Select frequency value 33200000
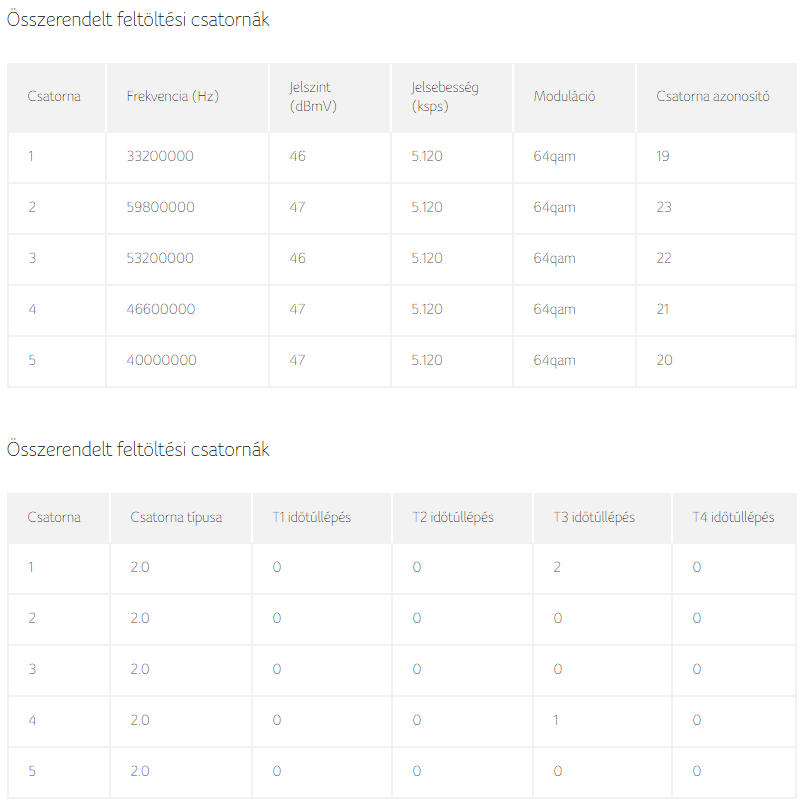Viewport: 804px width, 809px height. pos(160,156)
